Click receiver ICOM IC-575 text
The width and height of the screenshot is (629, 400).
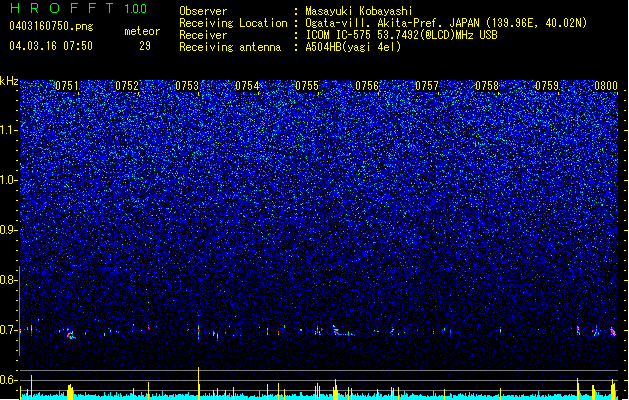coord(401,35)
